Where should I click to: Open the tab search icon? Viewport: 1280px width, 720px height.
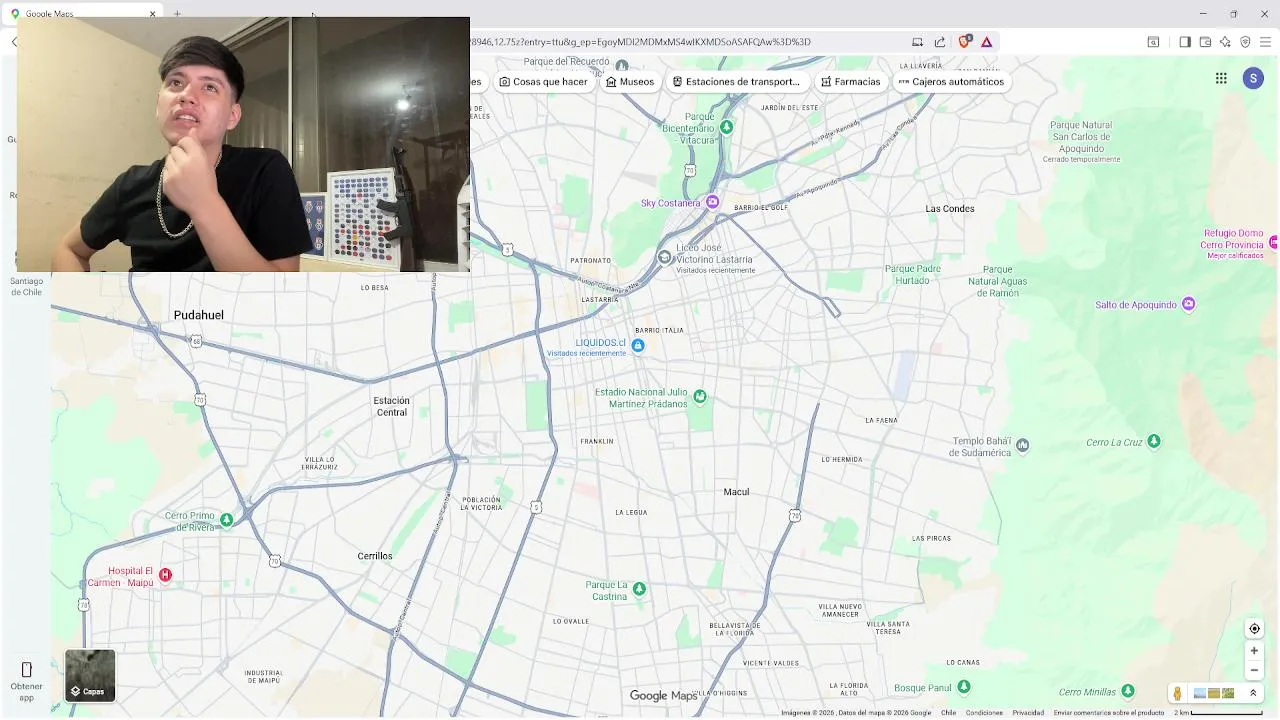tap(1153, 42)
